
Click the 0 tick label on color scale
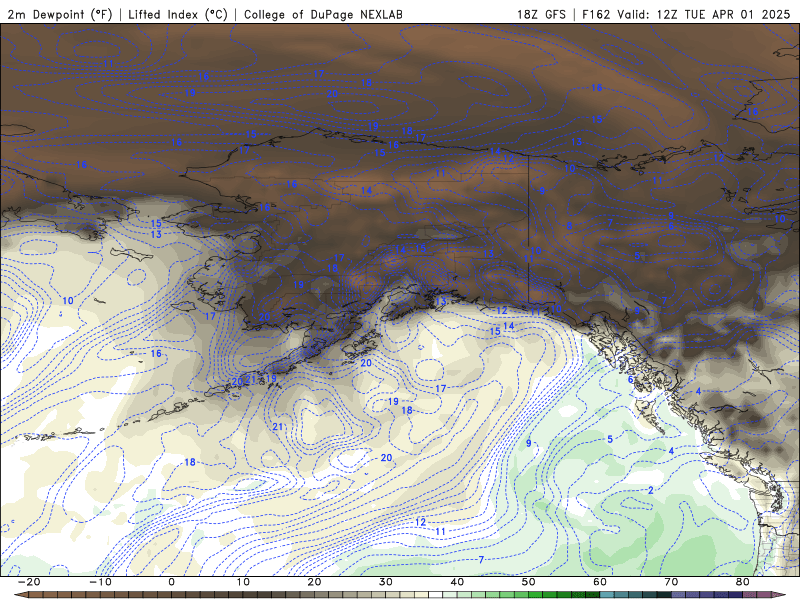coord(171,582)
